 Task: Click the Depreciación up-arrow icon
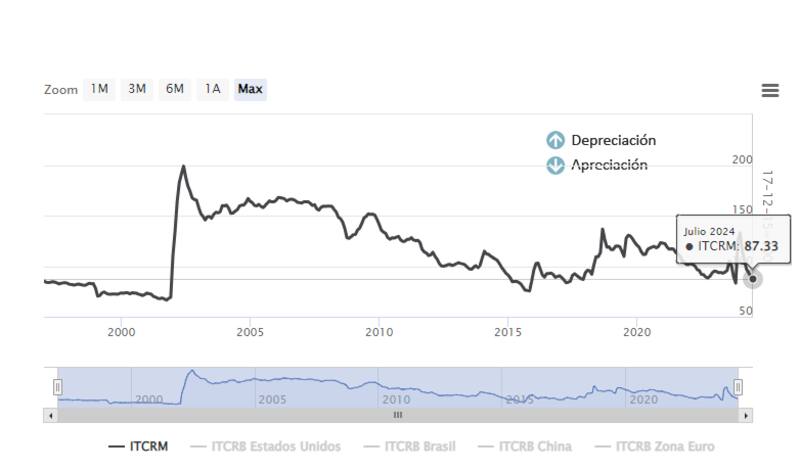[556, 141]
